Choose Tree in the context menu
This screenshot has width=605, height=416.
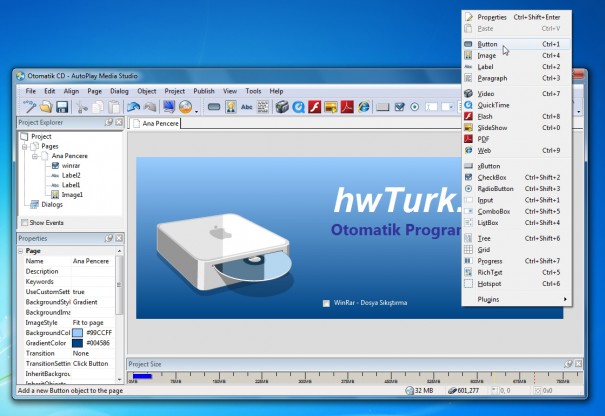click(x=517, y=238)
